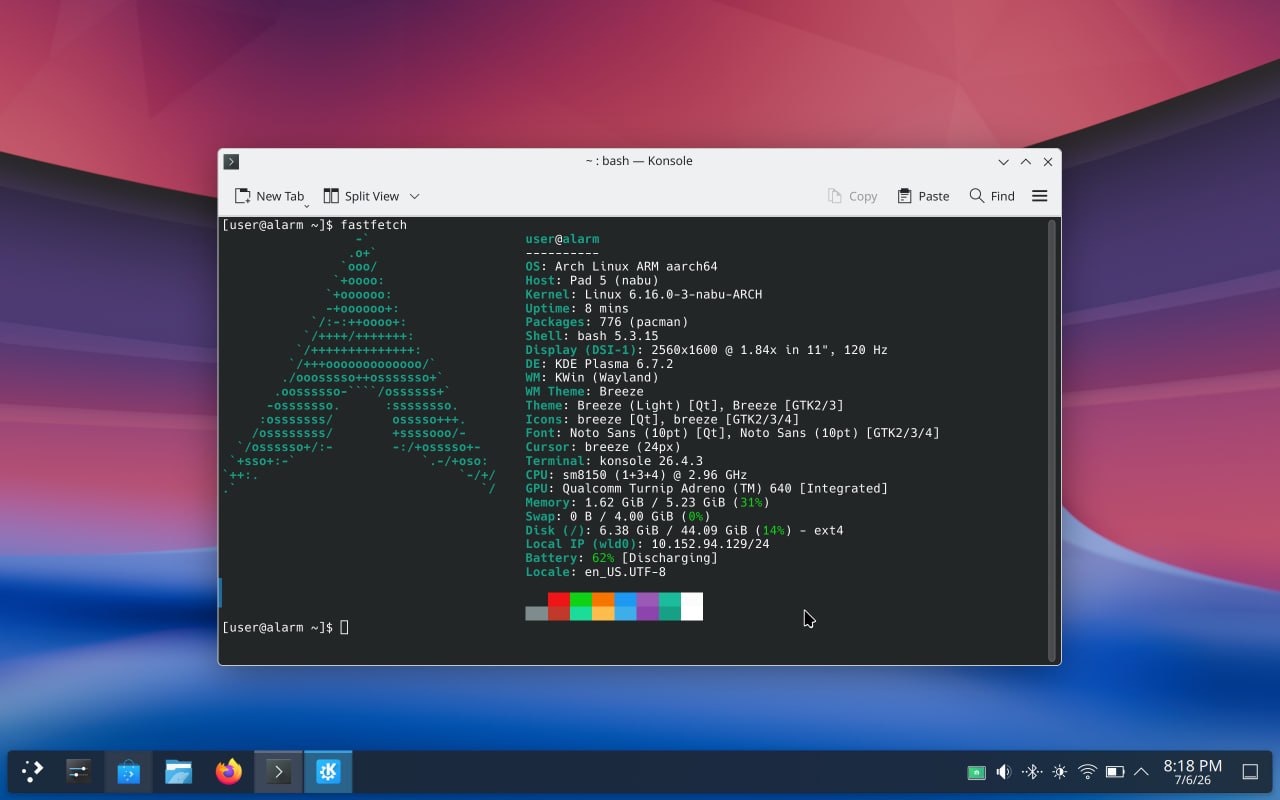Click the 'Kernel: Linux 6.16.0-3-nabu-ARCH' line
This screenshot has width=1280, height=800.
(643, 295)
